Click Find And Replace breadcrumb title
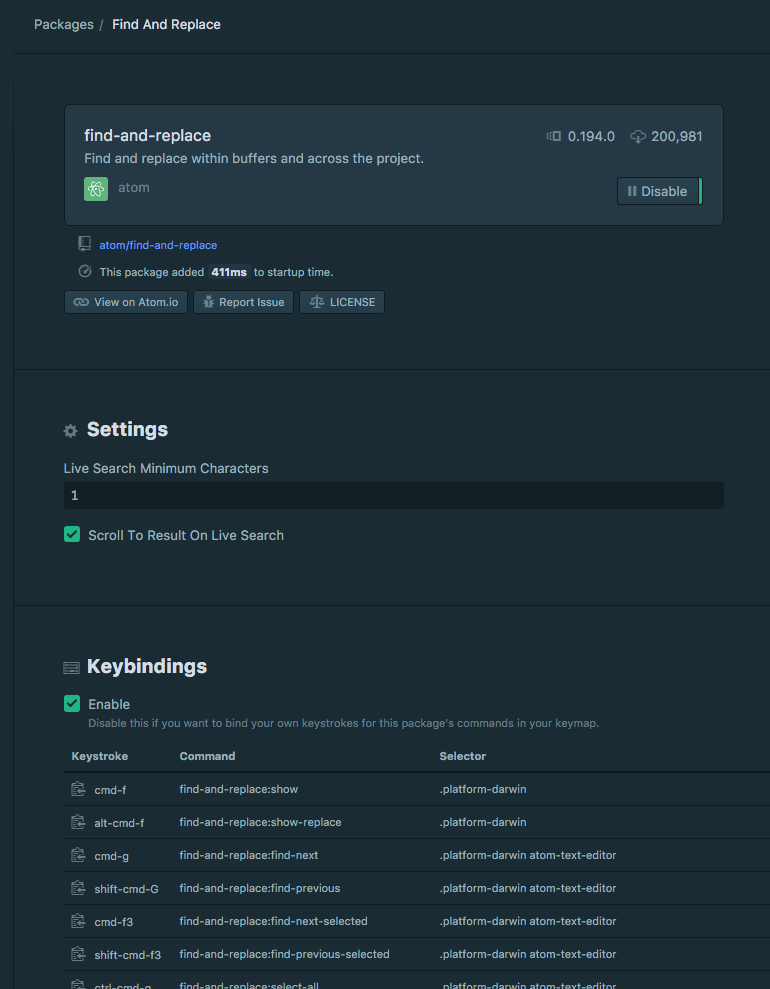Screen dimensions: 770x989 click(166, 24)
